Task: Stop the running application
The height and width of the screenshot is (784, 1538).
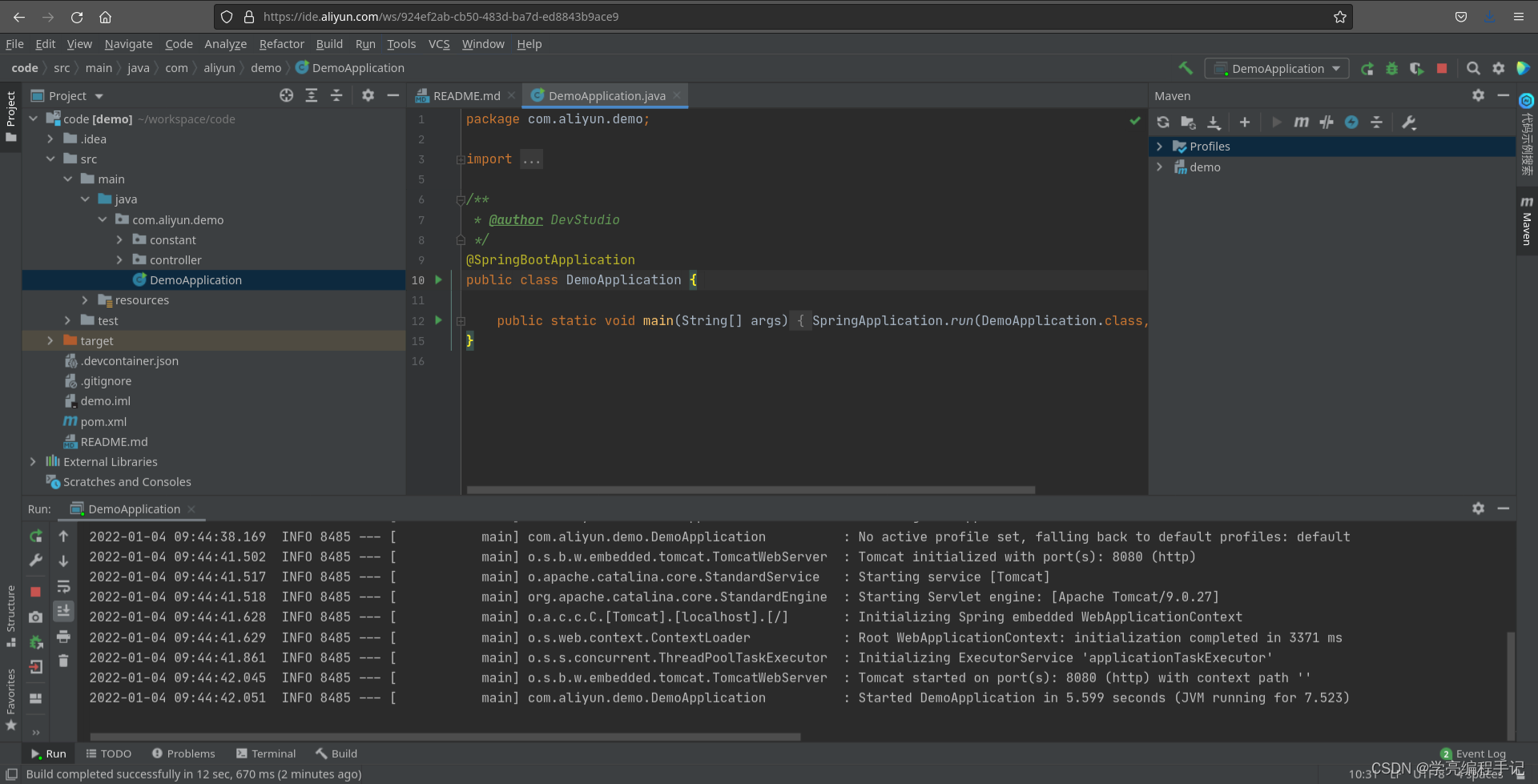Action: (35, 592)
